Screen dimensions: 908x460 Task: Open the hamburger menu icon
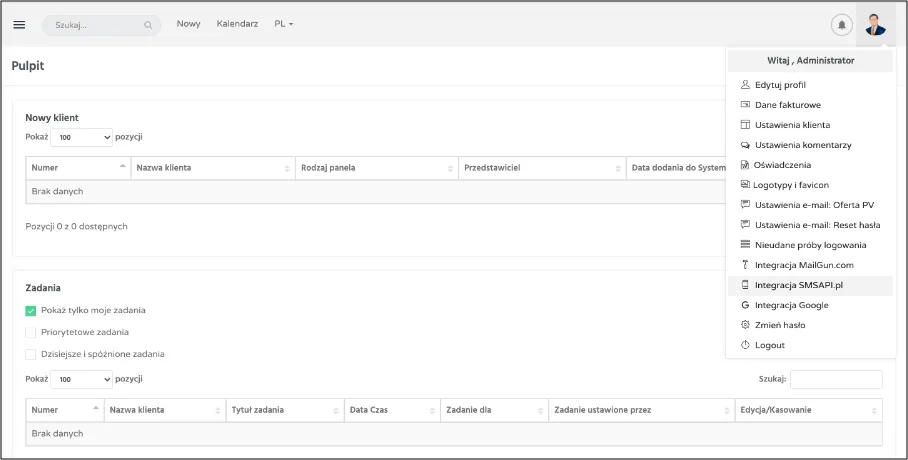click(19, 25)
